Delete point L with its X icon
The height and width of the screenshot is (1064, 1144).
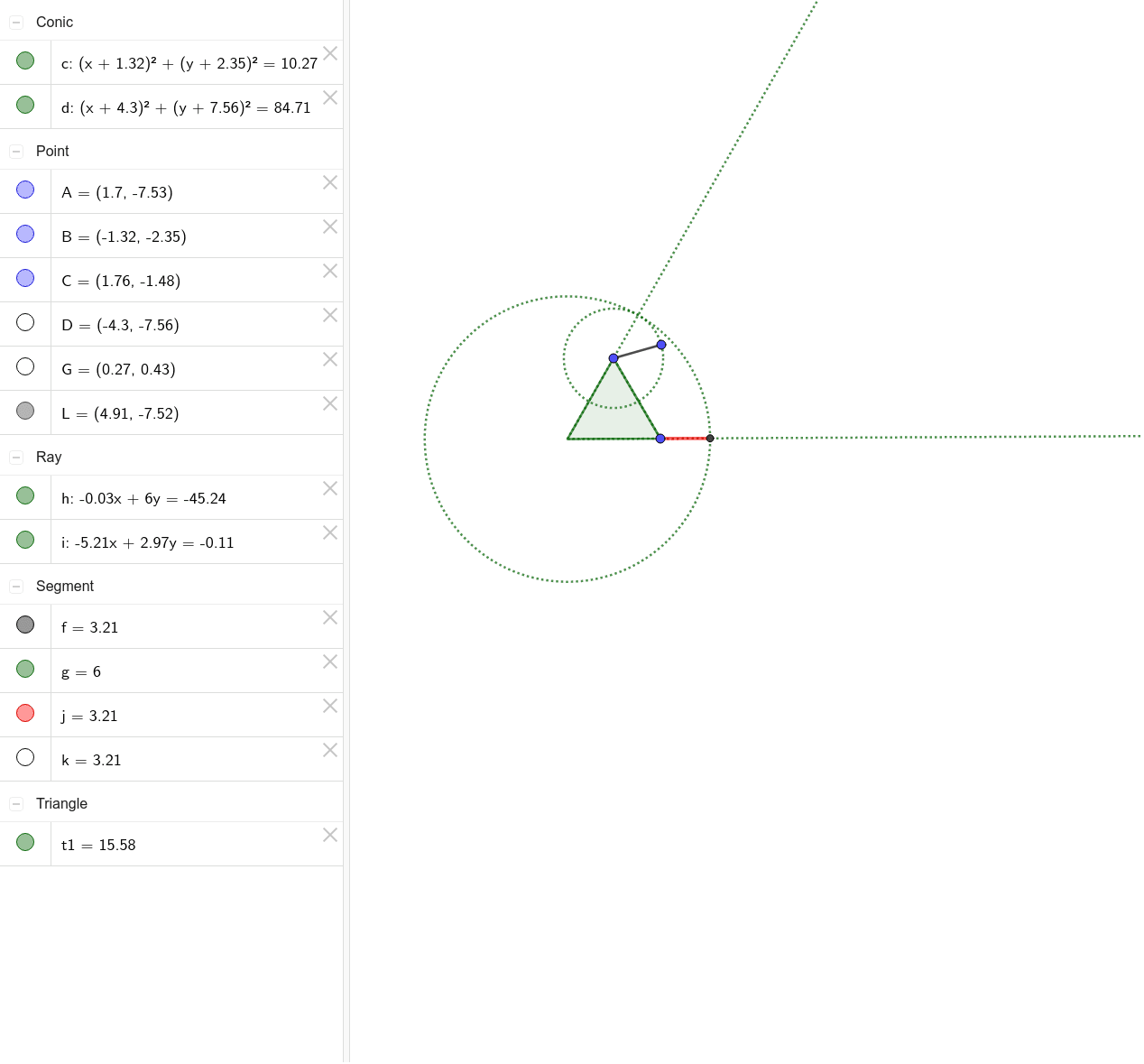click(330, 403)
